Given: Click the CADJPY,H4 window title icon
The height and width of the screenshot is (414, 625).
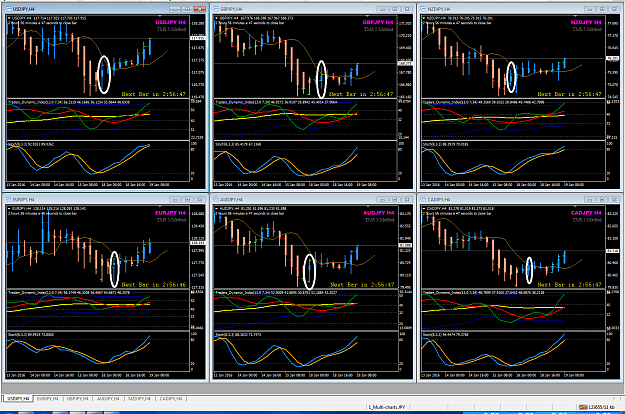Looking at the screenshot, I should point(423,199).
